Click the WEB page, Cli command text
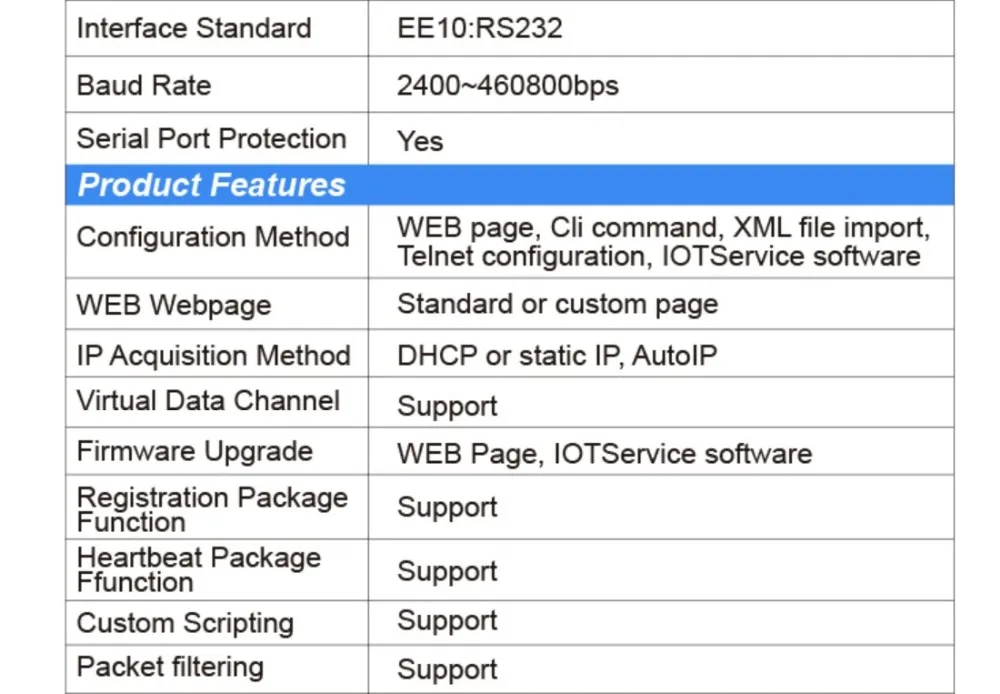1000x694 pixels. pyautogui.click(x=560, y=227)
